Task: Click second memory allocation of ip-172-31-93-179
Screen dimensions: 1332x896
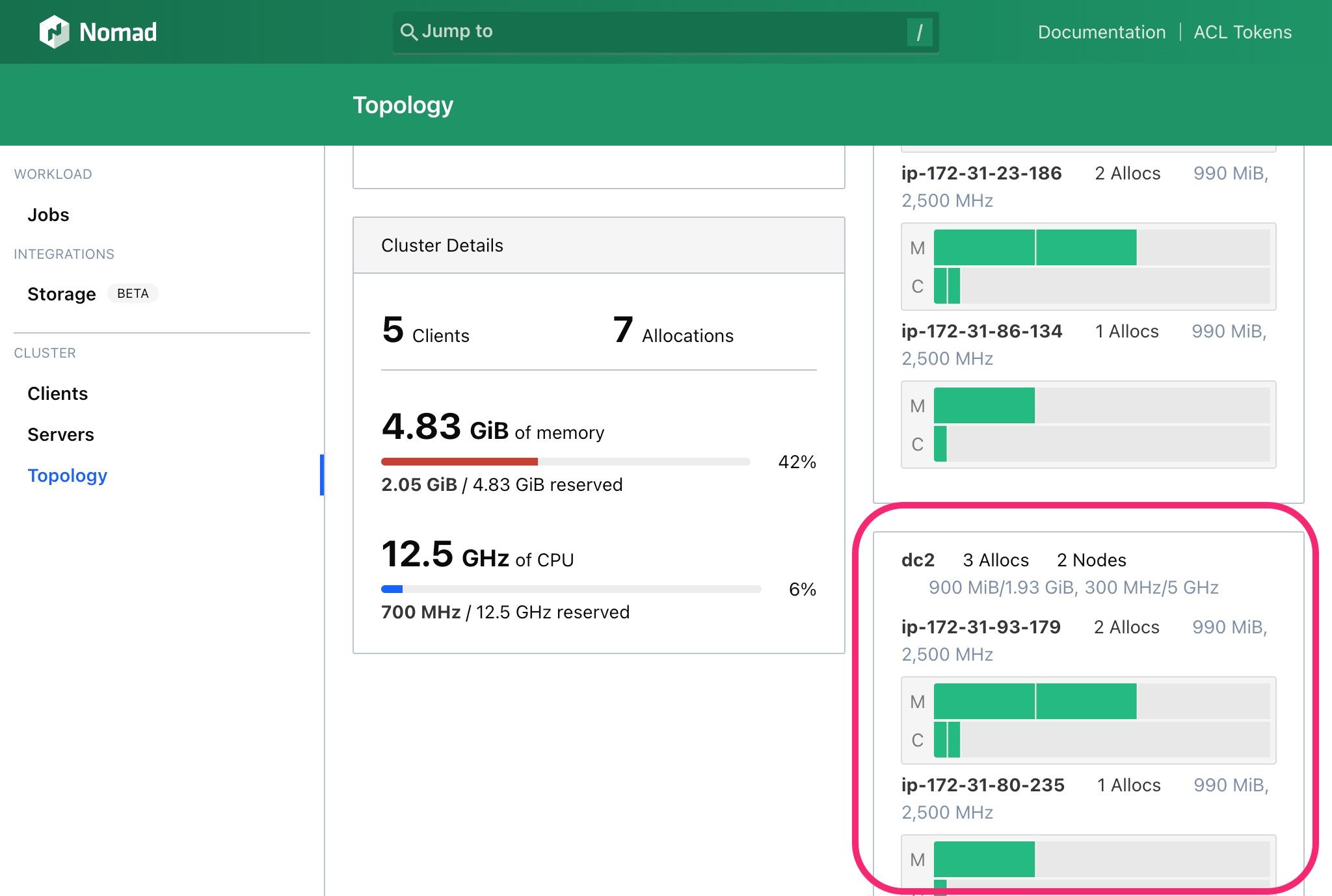Action: pos(1086,701)
